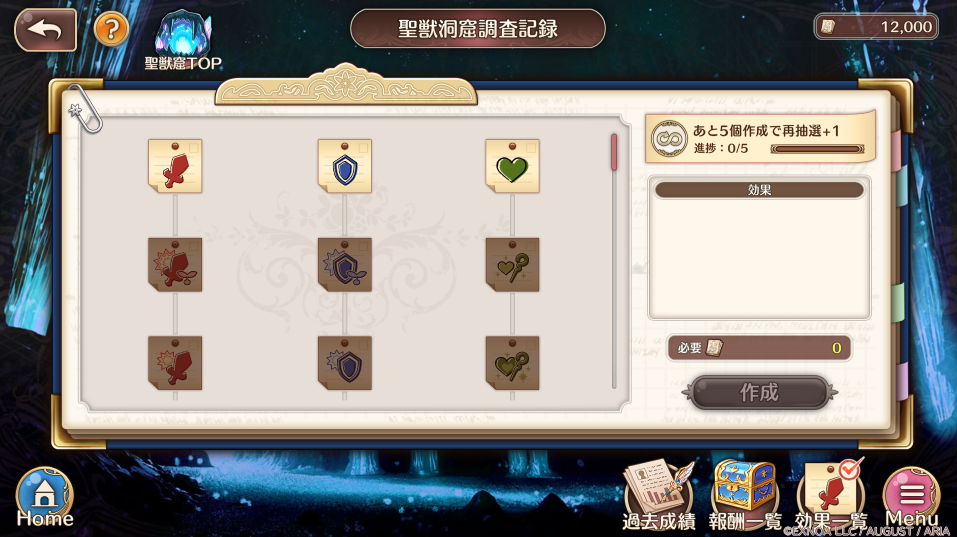Screen dimensions: 957x537
Task: Select the locked burst shield note in bottom row
Action: point(345,363)
